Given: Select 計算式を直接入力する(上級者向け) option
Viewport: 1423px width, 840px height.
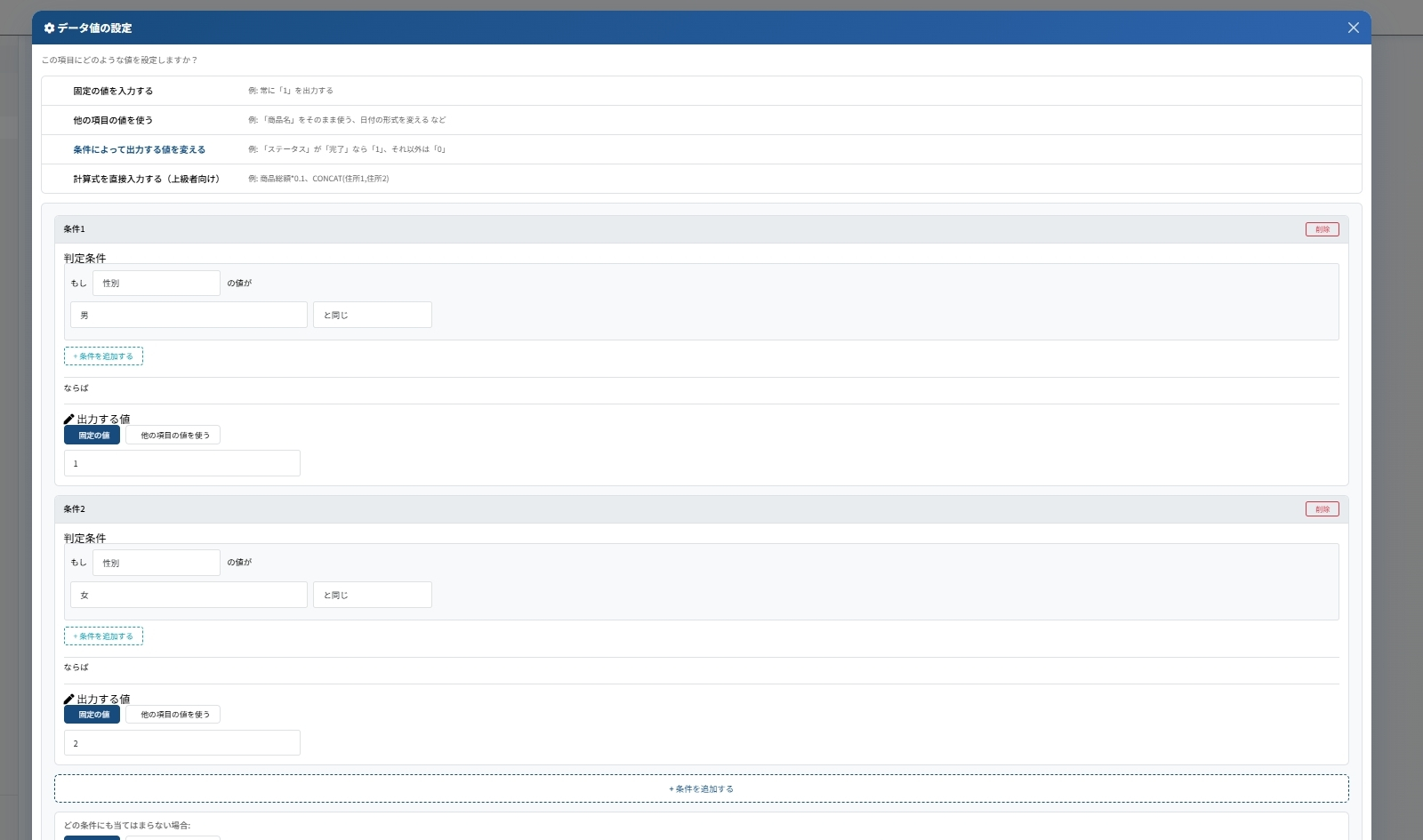Looking at the screenshot, I should tap(701, 179).
